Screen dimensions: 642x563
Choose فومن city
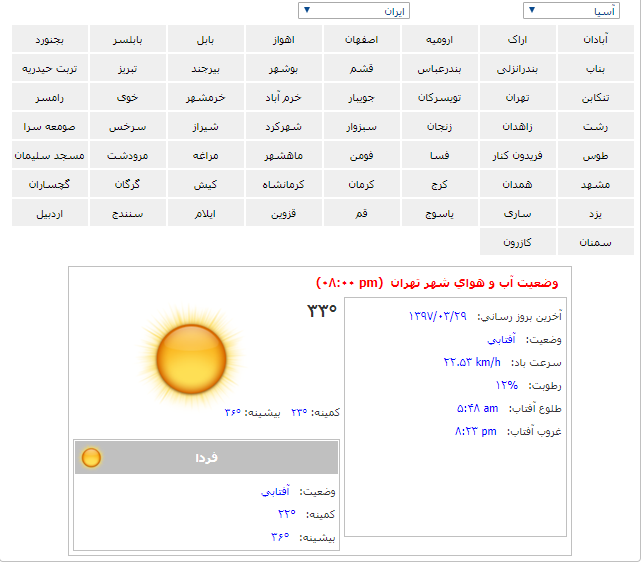pos(362,155)
